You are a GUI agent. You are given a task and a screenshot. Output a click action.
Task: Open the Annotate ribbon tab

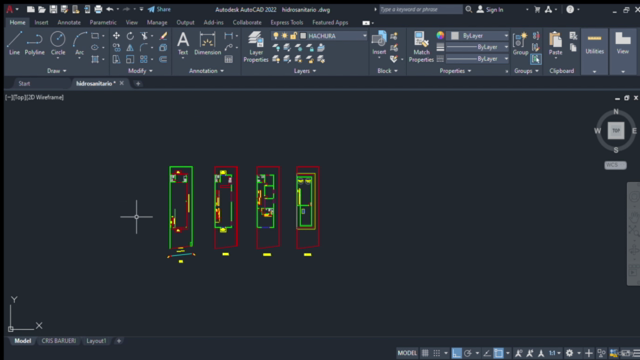point(69,22)
